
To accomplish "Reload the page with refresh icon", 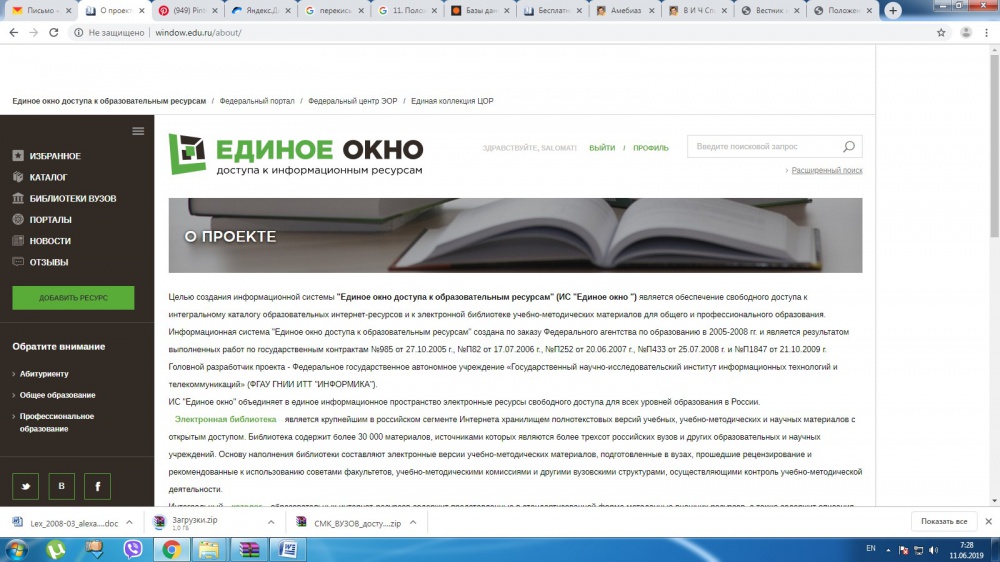I will [x=54, y=33].
